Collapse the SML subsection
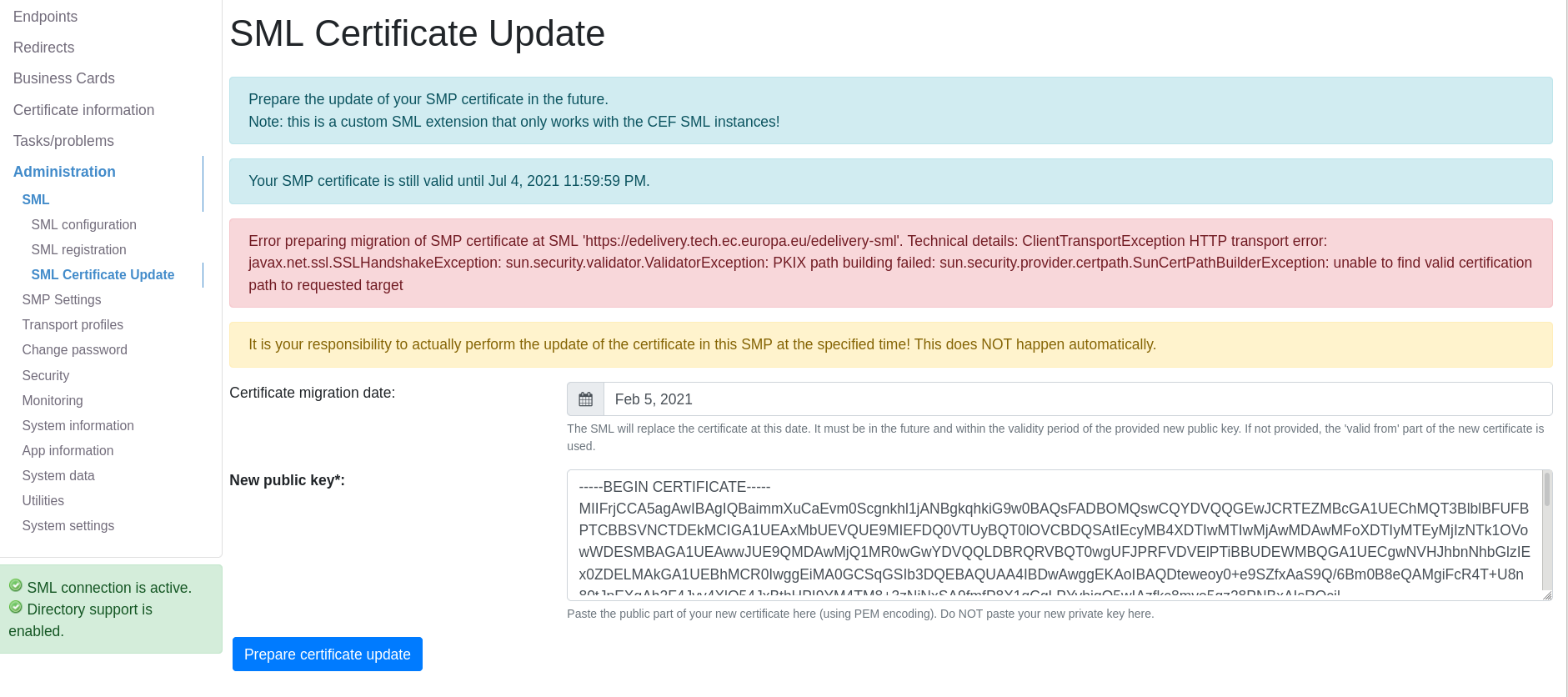This screenshot has height=697, width=1568. [35, 199]
